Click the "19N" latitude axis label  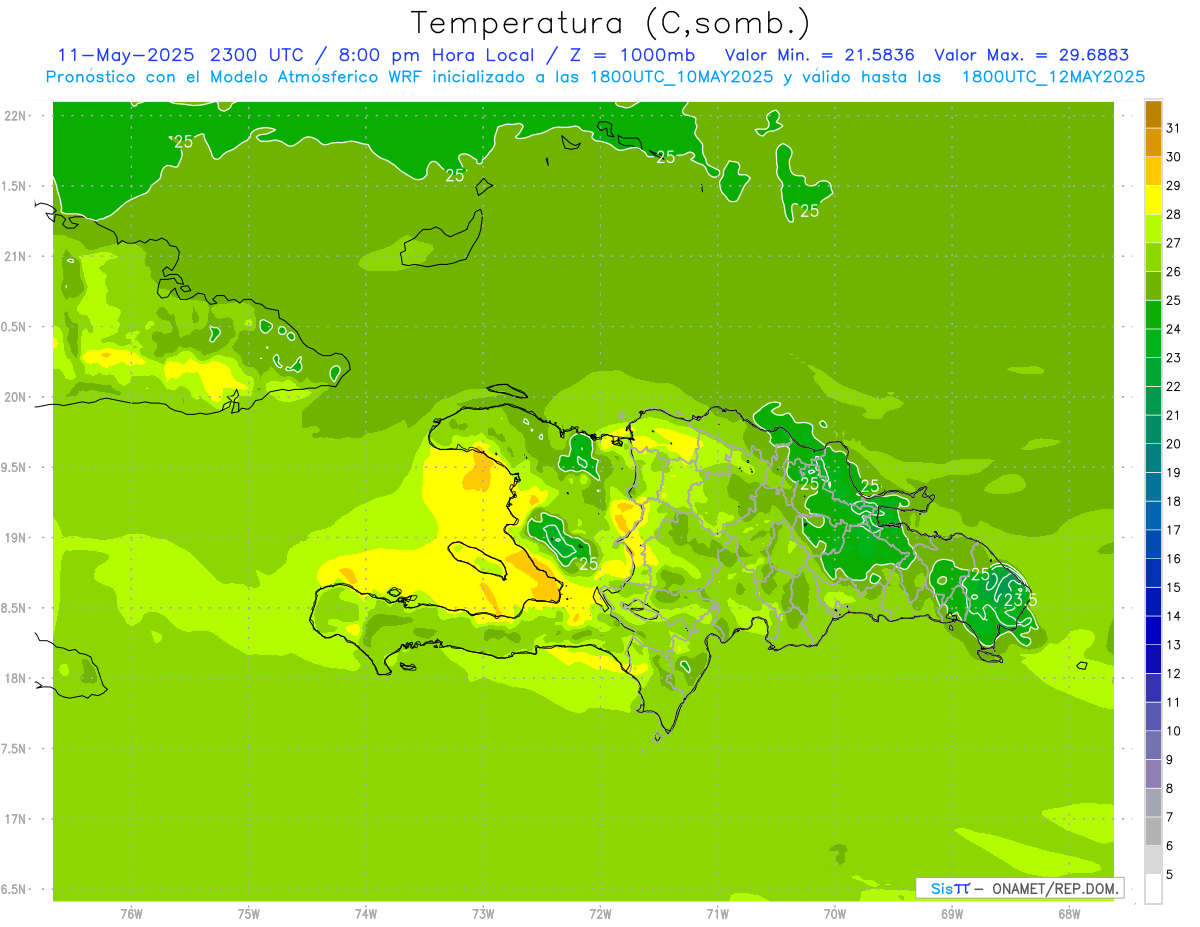14,538
